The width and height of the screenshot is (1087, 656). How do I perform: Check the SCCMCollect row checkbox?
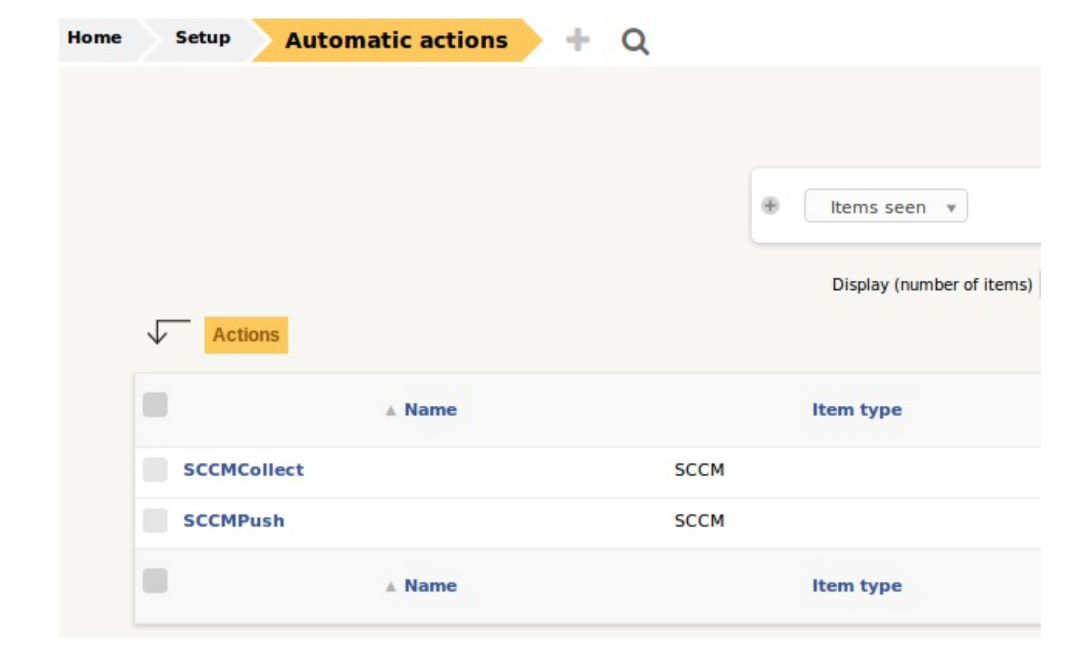pyautogui.click(x=155, y=470)
